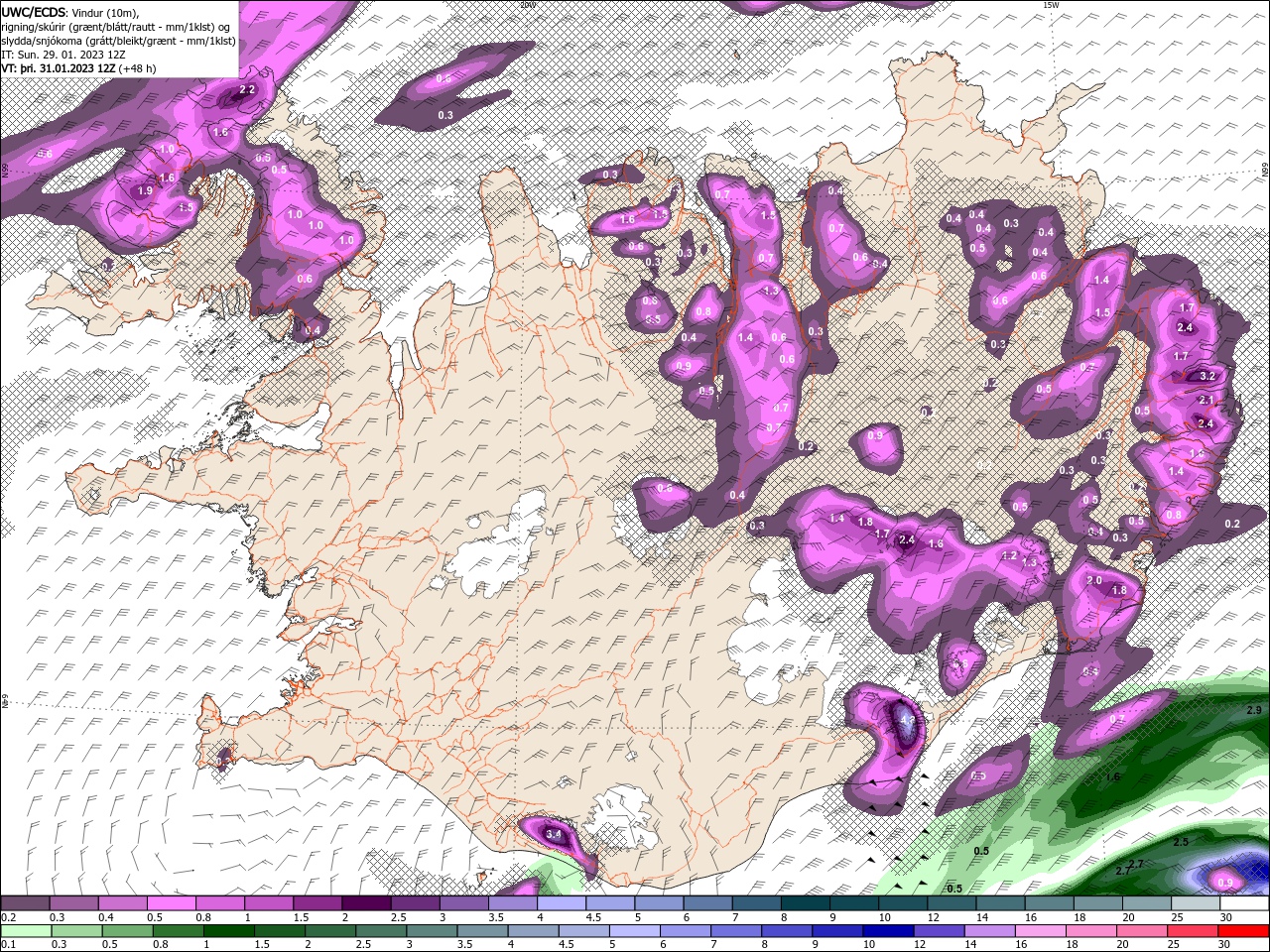Image resolution: width=1270 pixels, height=952 pixels.
Task: Click the 0.2 label under the snow legend
Action: point(8,917)
